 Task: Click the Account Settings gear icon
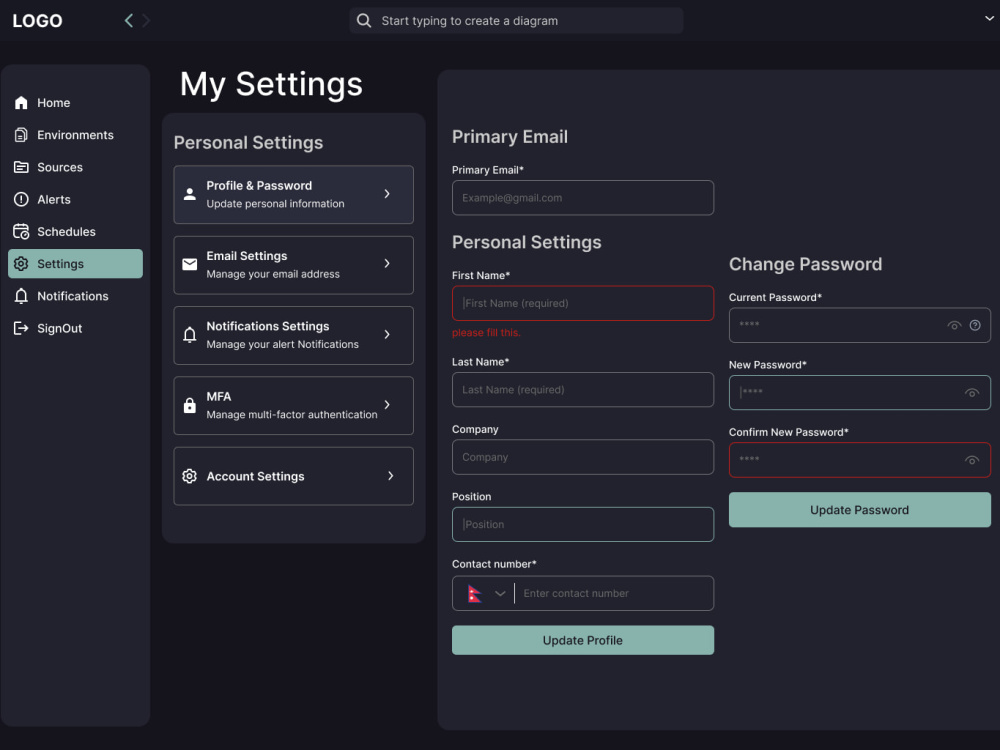click(x=189, y=476)
